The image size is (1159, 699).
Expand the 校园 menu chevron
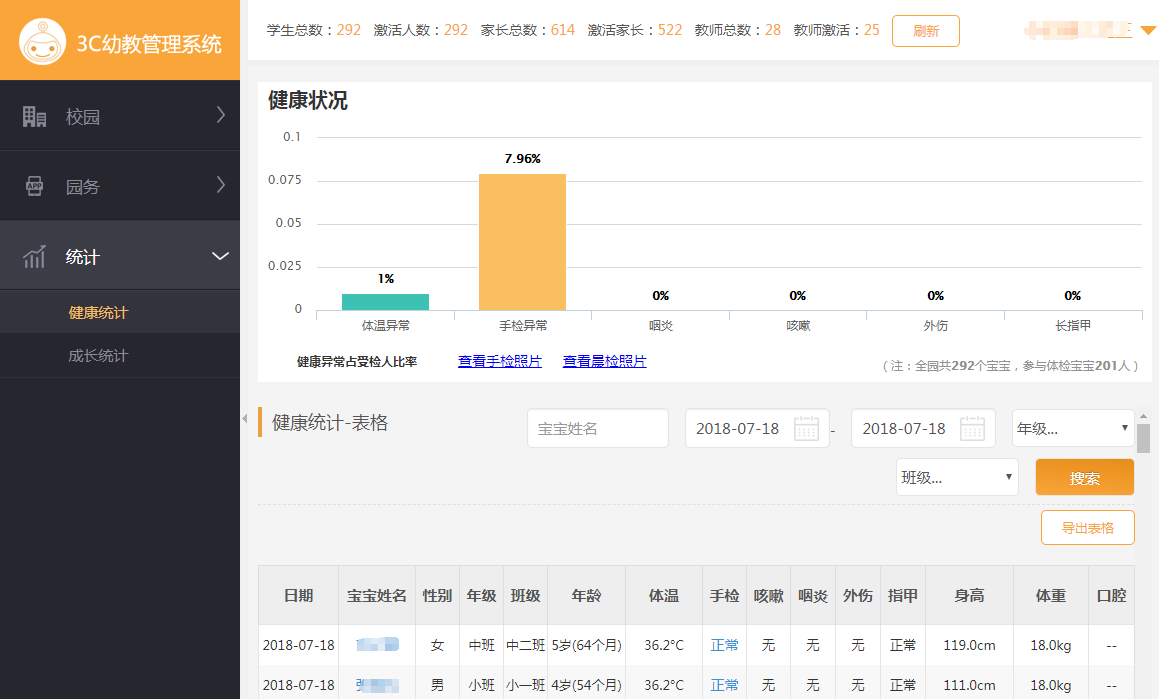tap(221, 116)
